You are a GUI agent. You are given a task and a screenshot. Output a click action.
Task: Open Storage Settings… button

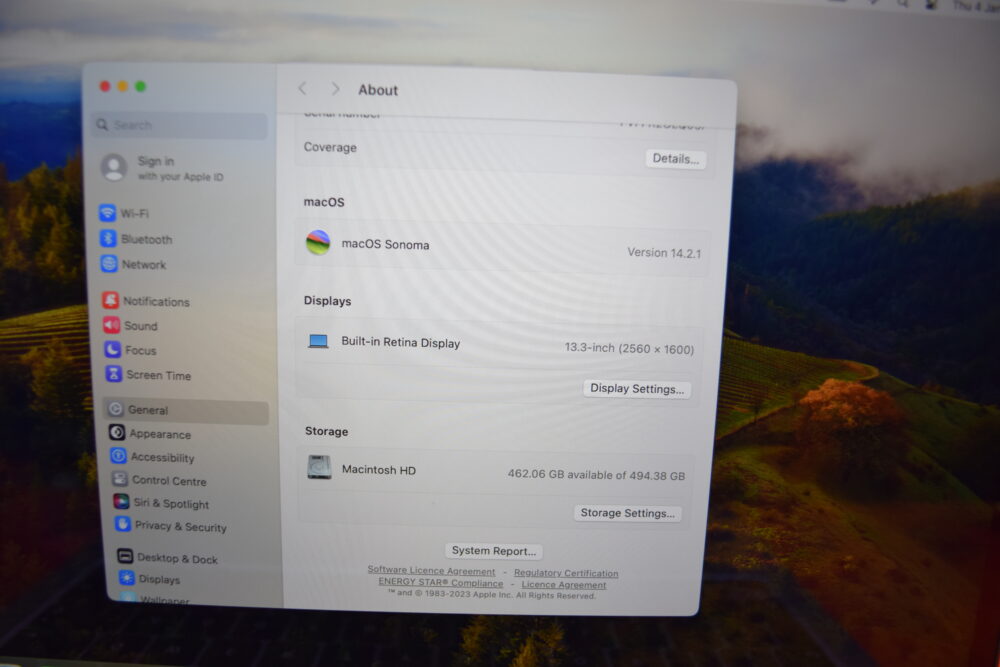[x=628, y=513]
